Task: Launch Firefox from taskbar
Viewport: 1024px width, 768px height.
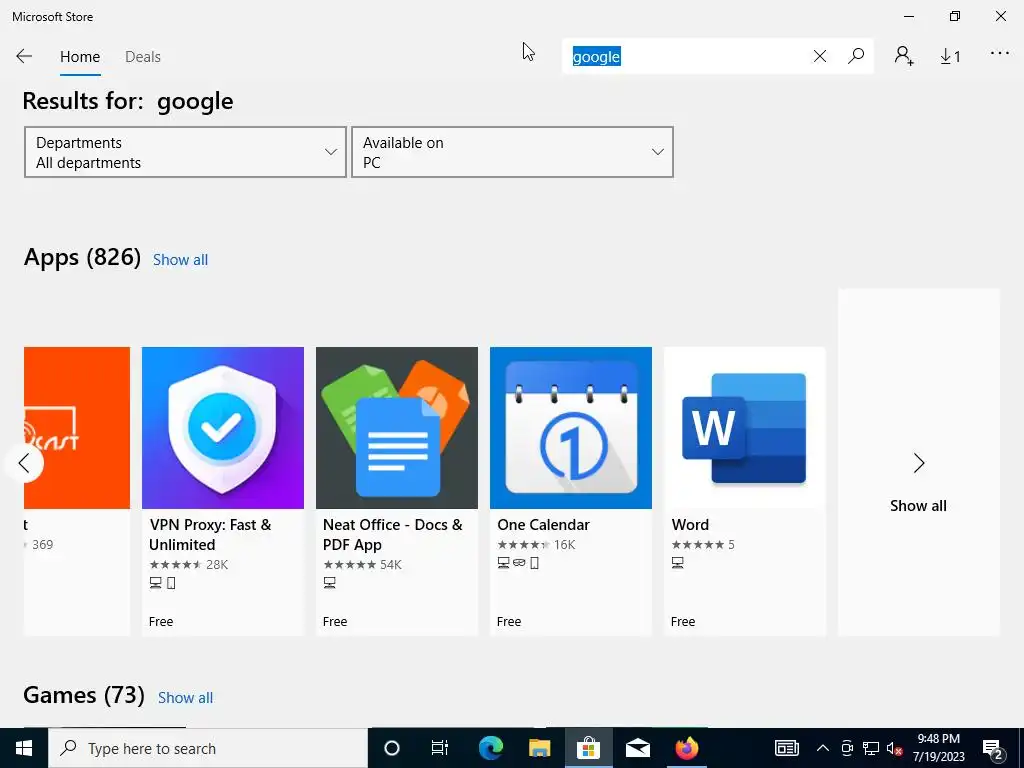Action: tap(686, 748)
